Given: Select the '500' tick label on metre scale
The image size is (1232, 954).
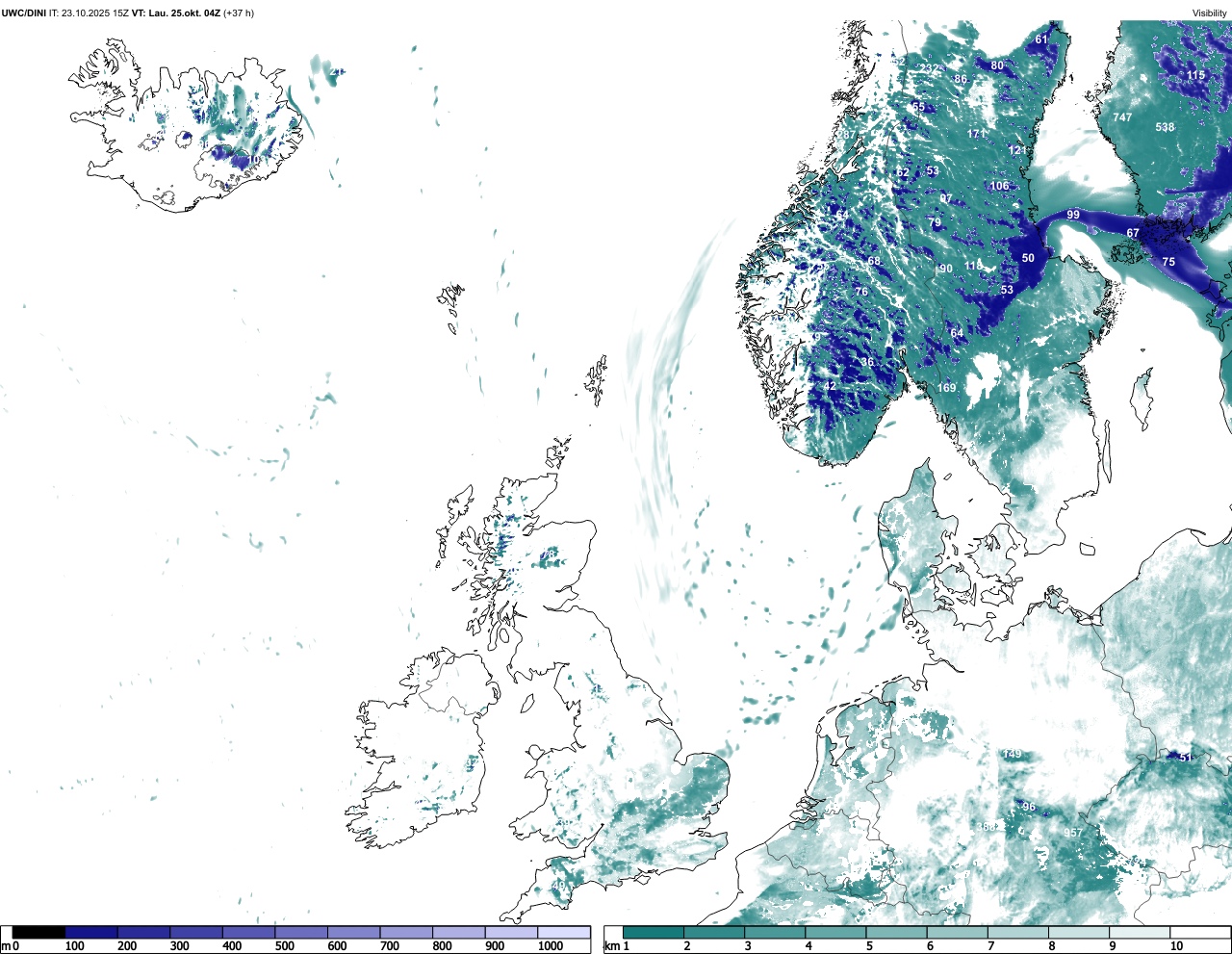Looking at the screenshot, I should click(x=284, y=946).
